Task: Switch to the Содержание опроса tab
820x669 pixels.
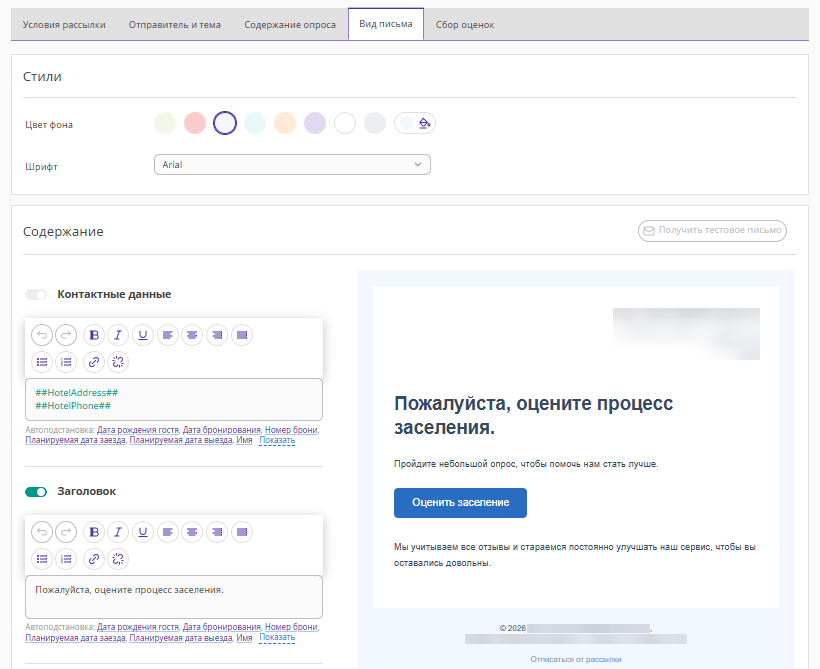Action: [290, 25]
